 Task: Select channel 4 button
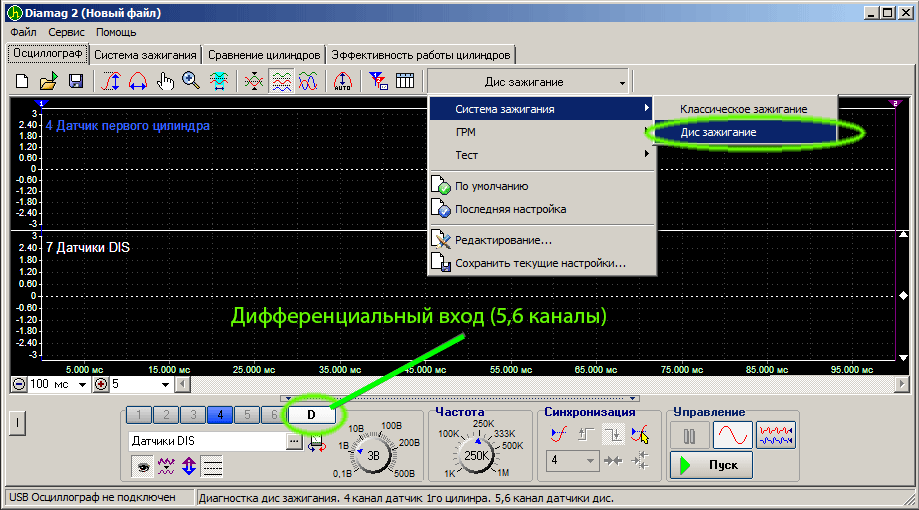220,415
